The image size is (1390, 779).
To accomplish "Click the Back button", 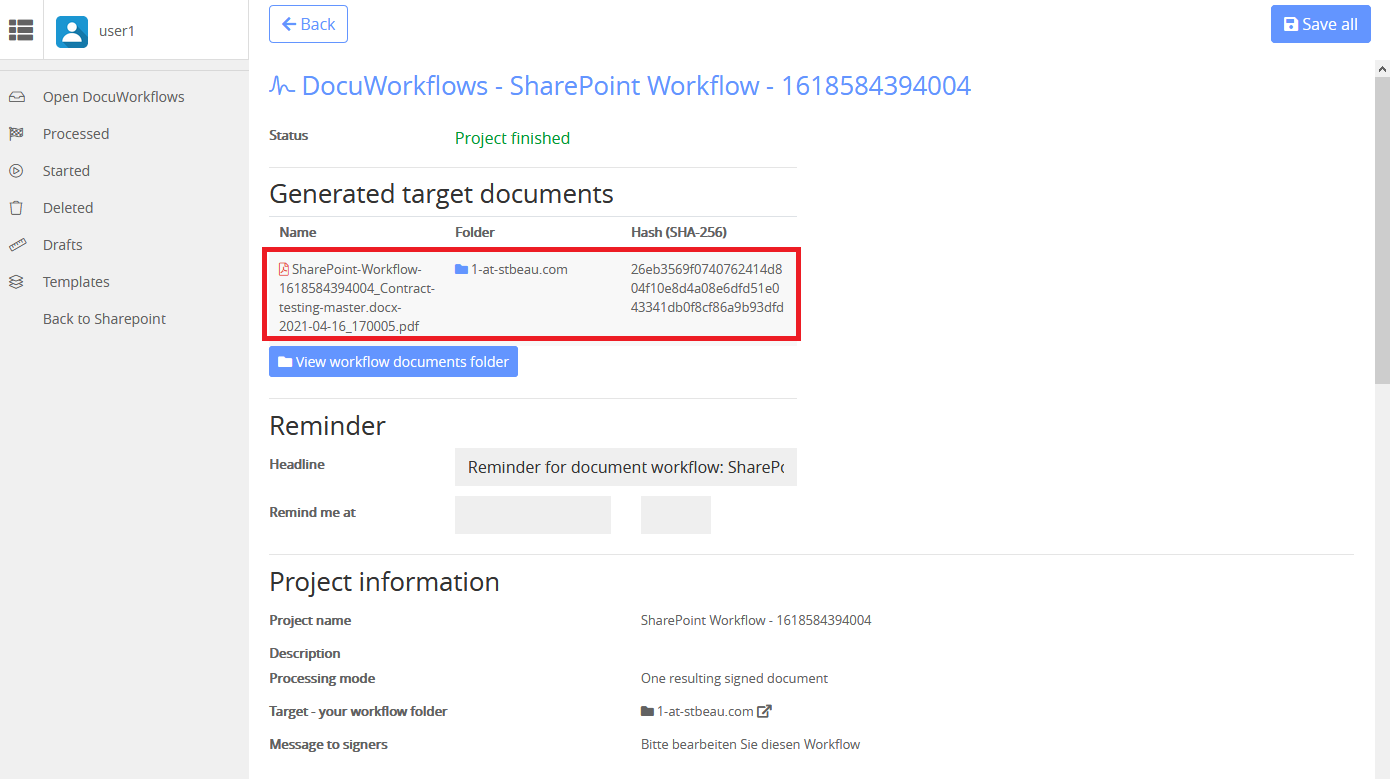I will [x=308, y=24].
